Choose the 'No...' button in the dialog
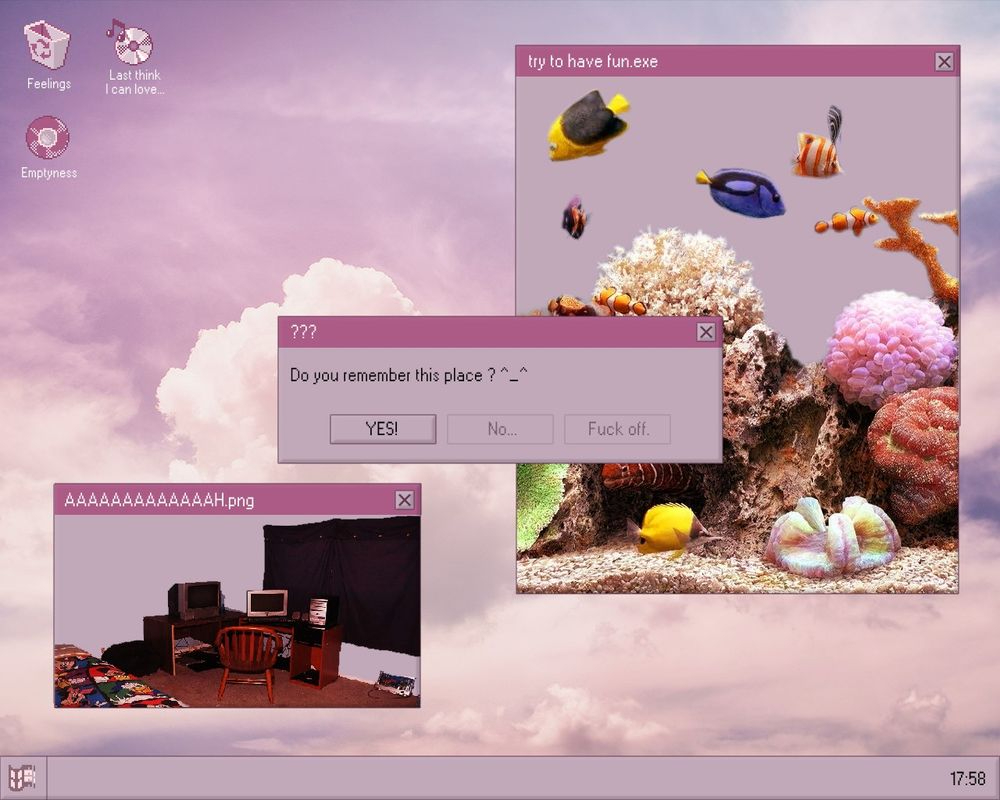 (500, 429)
